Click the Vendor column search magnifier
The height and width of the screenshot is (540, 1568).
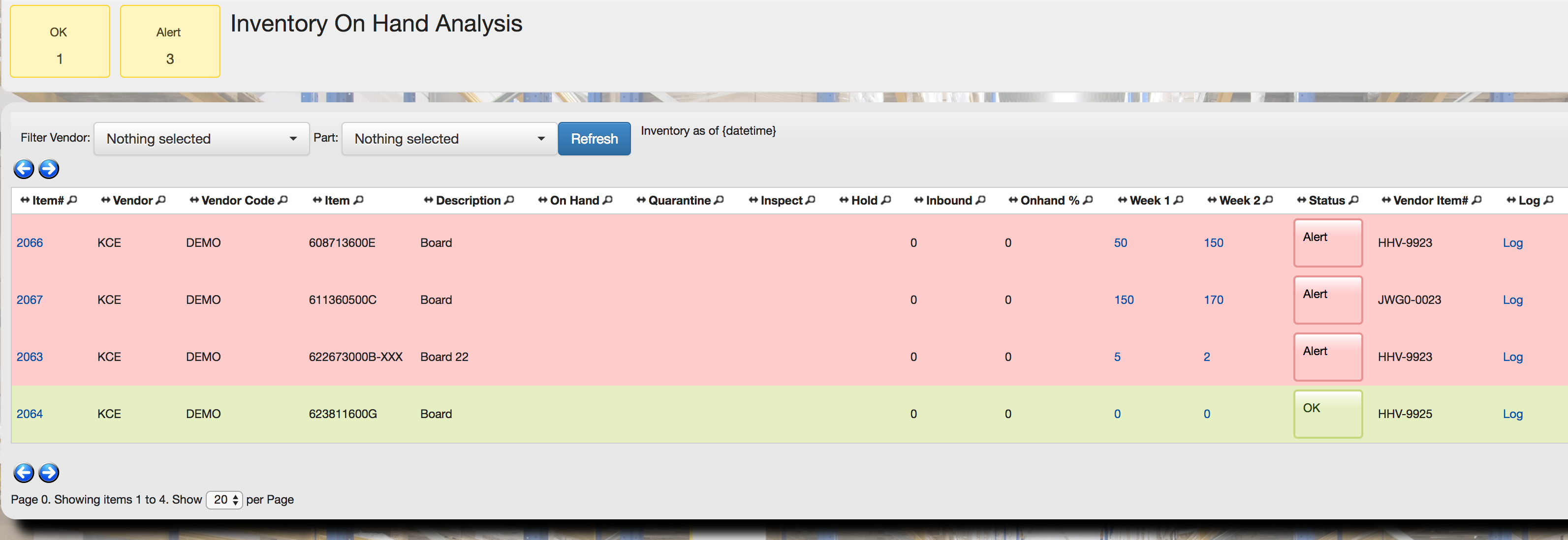pos(161,200)
